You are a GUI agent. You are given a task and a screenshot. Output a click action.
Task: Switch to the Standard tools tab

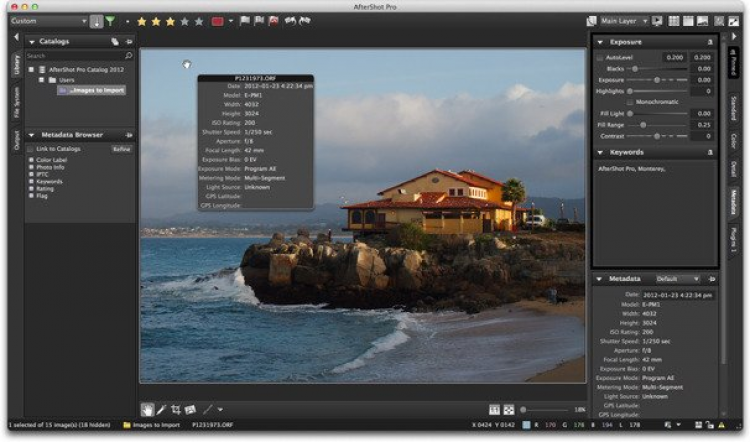(733, 108)
